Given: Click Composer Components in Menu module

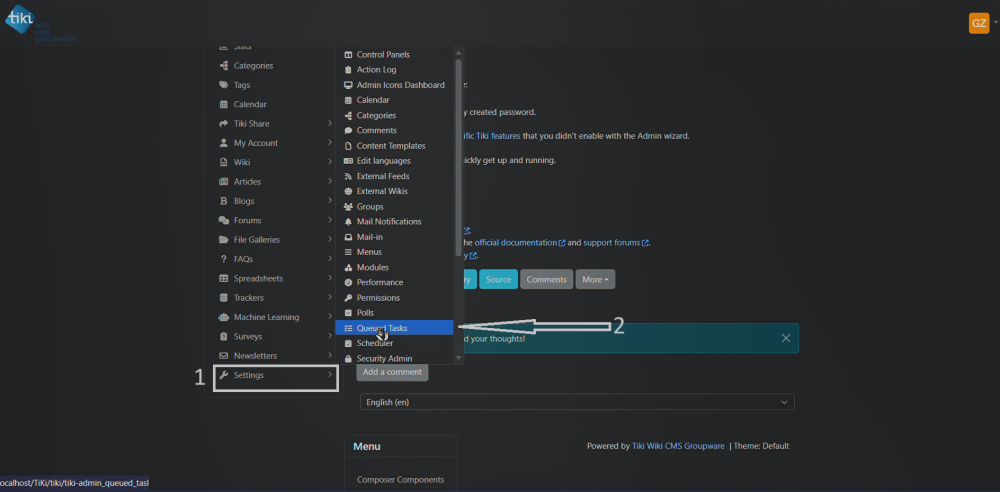Looking at the screenshot, I should tap(401, 480).
